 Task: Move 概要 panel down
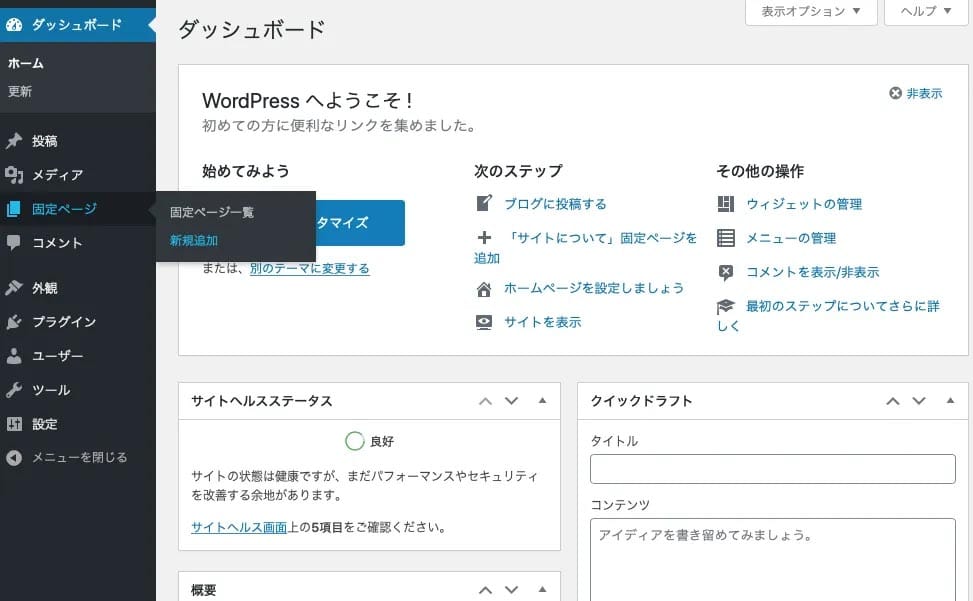point(511,590)
